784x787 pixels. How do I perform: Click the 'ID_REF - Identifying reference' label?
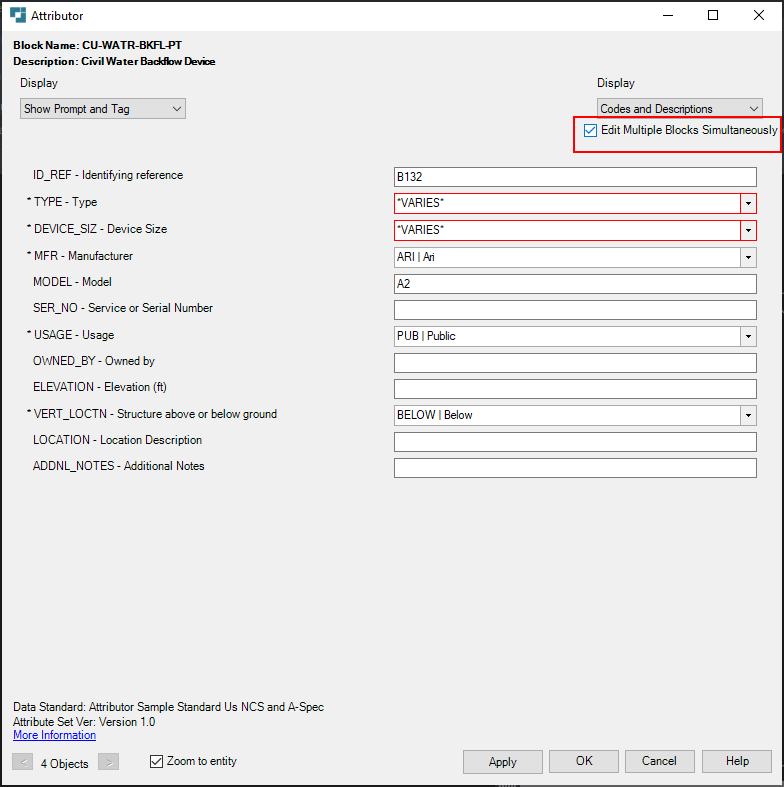108,175
